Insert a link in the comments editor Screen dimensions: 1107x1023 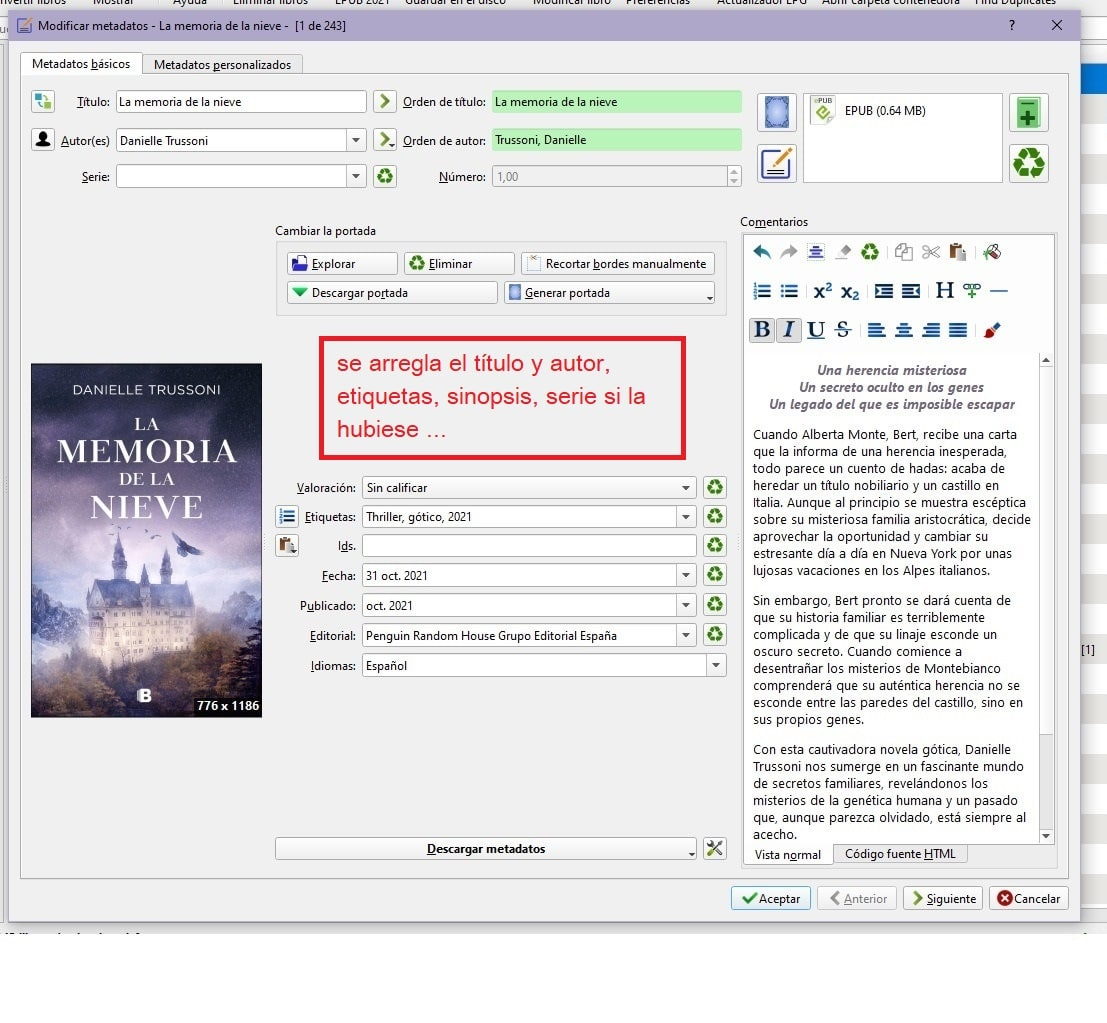971,291
